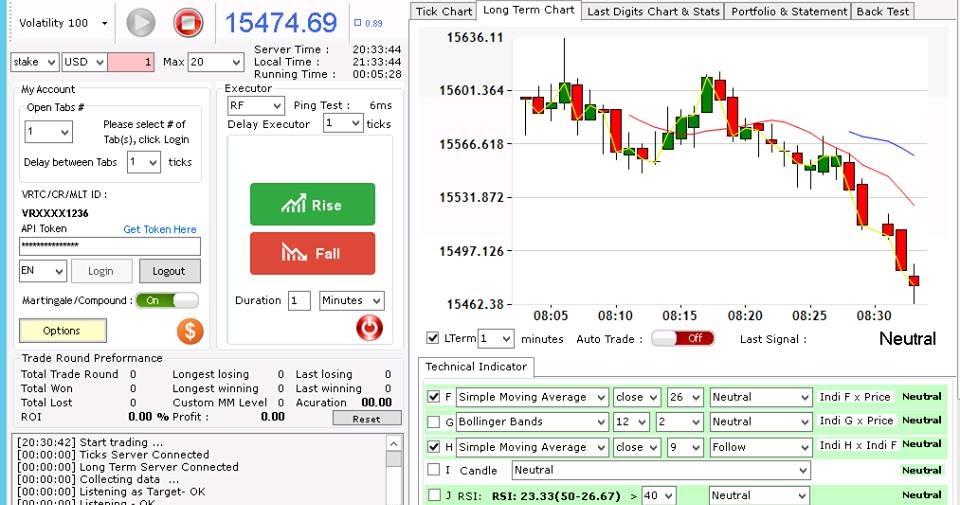Follow the Get Token Here link

(160, 229)
